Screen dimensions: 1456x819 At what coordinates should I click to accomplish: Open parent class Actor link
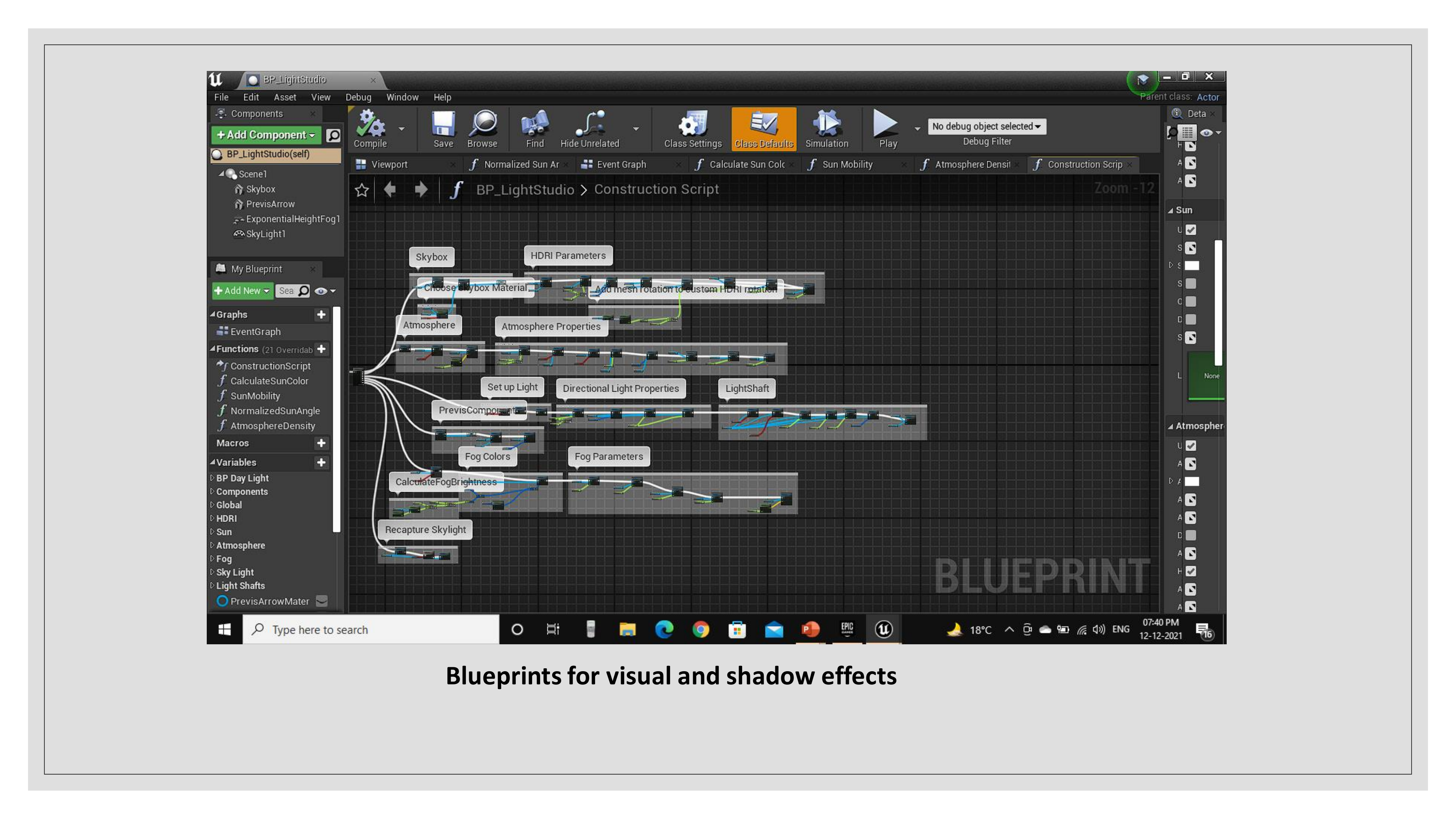1208,97
